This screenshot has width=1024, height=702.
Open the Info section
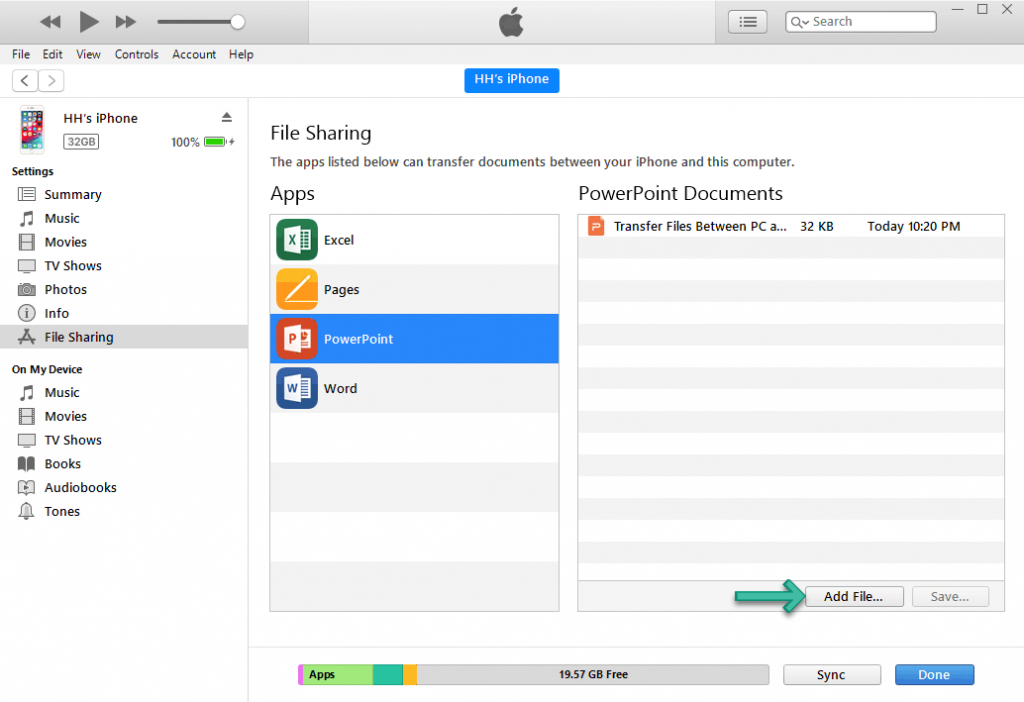[59, 313]
